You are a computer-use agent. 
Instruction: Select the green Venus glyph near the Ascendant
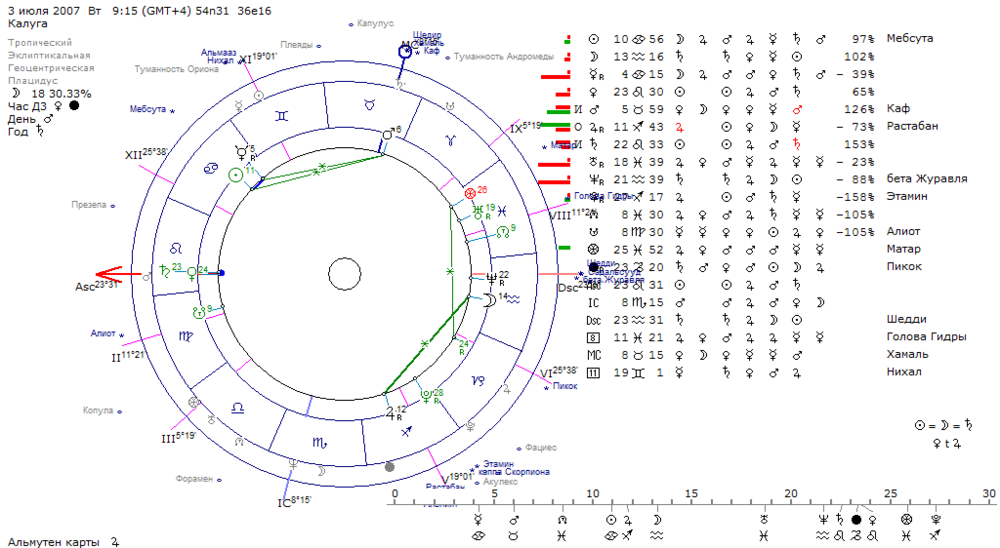(191, 273)
